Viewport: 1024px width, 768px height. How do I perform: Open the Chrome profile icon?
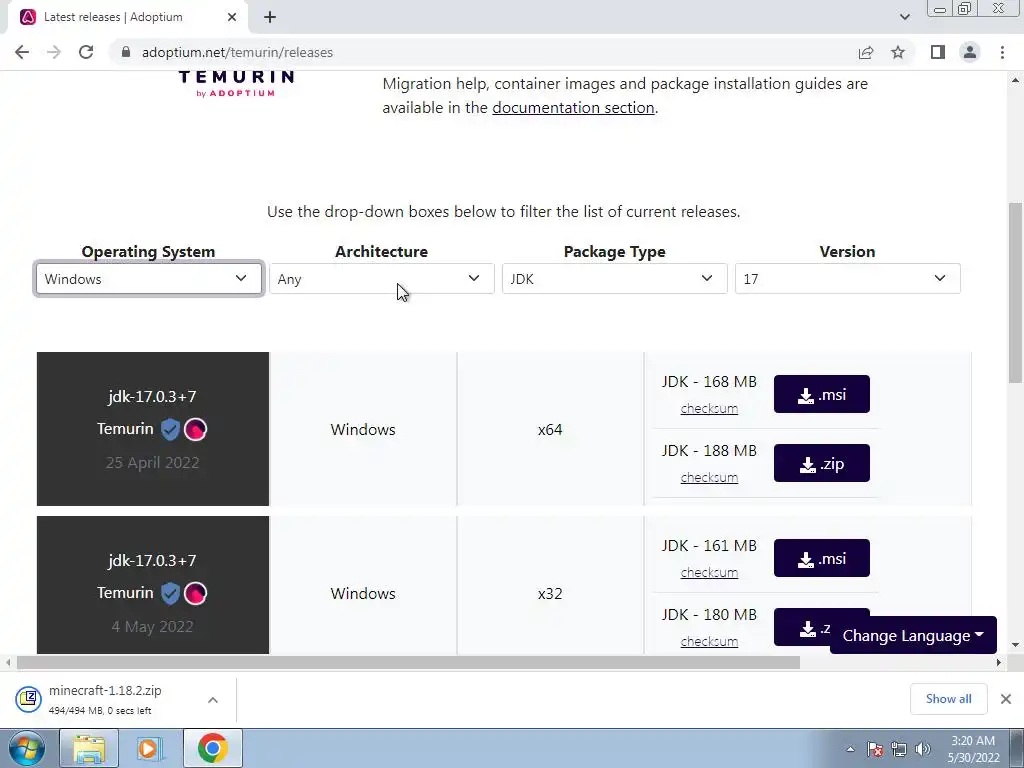pos(970,52)
